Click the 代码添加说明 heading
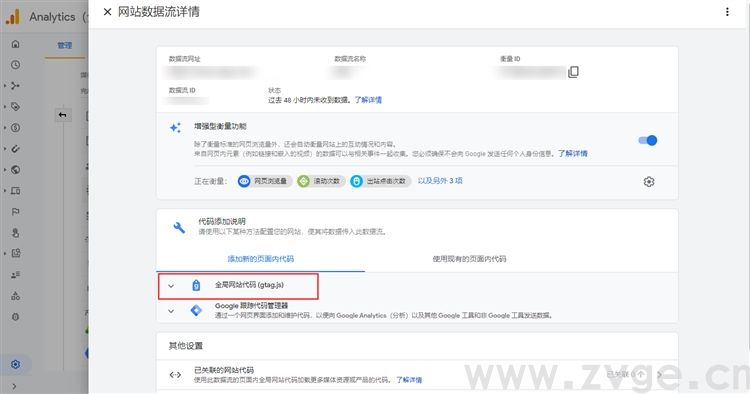Image resolution: width=750 pixels, height=394 pixels. (x=222, y=221)
